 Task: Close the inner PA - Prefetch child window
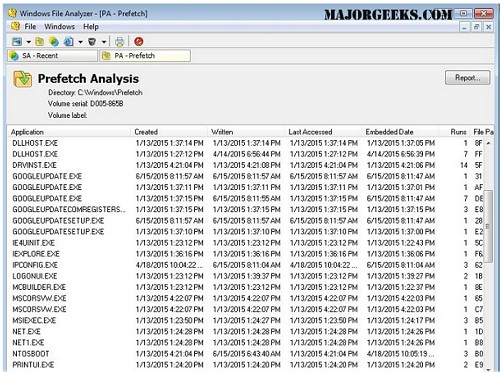click(x=488, y=27)
